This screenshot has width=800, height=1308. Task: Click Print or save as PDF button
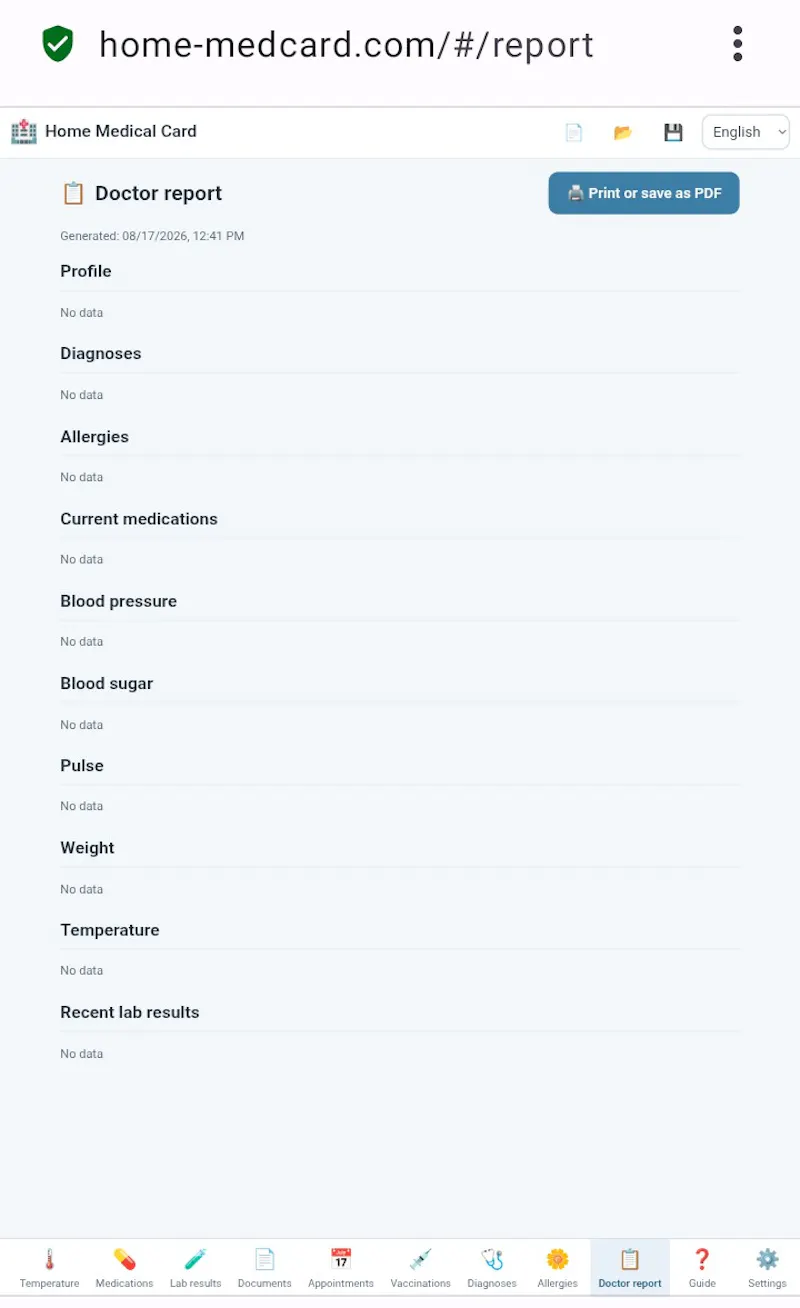pyautogui.click(x=644, y=193)
